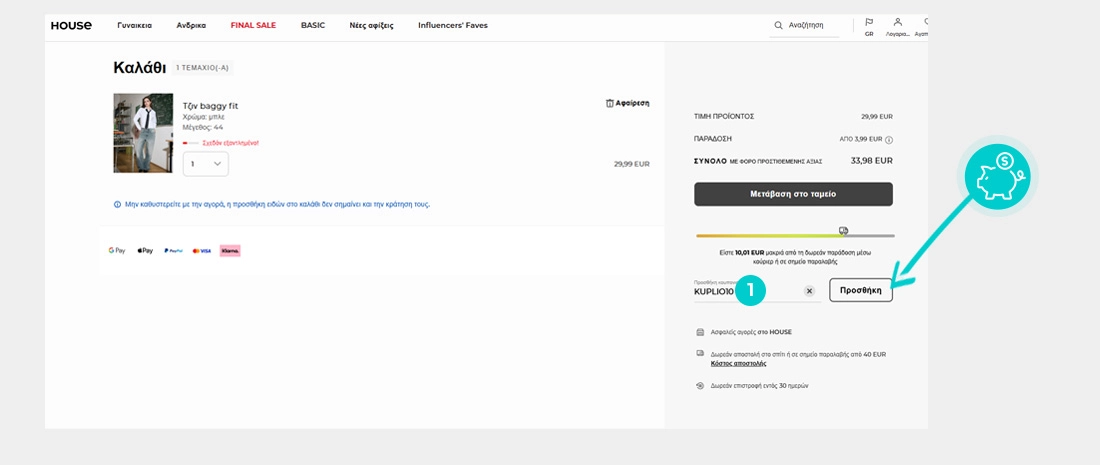Screen dimensions: 1100x465
Task: Open the Ανδρικά menu
Action: click(x=191, y=25)
